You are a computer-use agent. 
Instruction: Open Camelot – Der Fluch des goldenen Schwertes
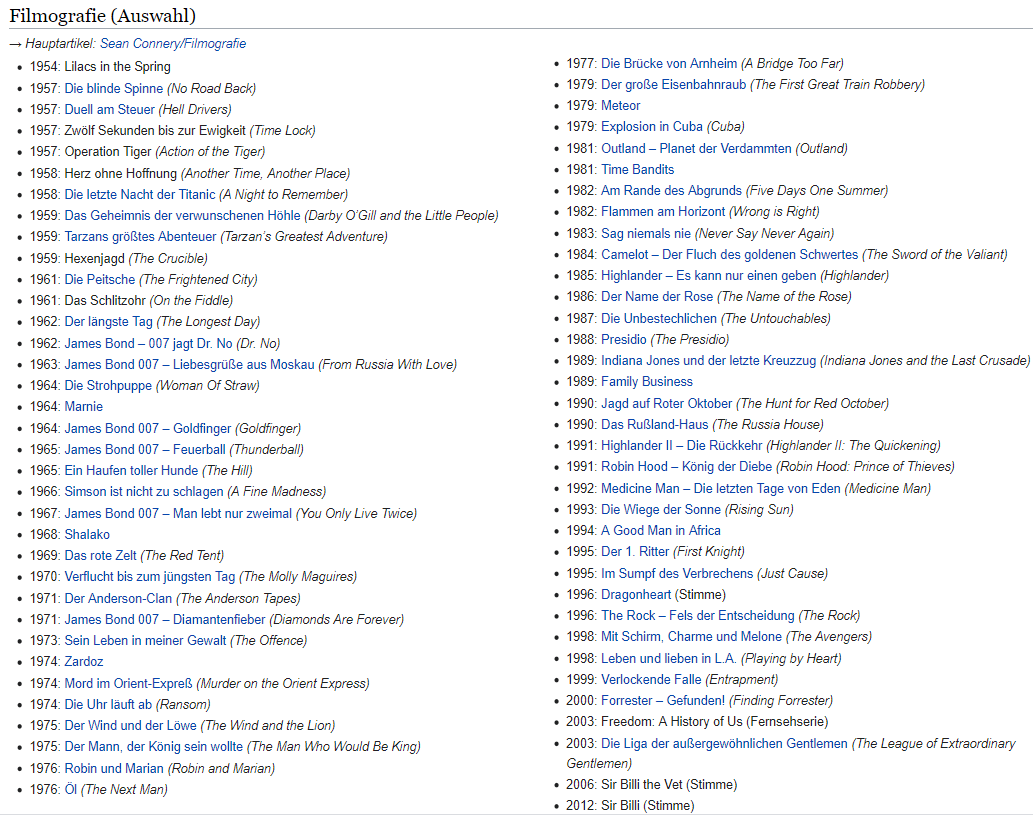tap(730, 254)
